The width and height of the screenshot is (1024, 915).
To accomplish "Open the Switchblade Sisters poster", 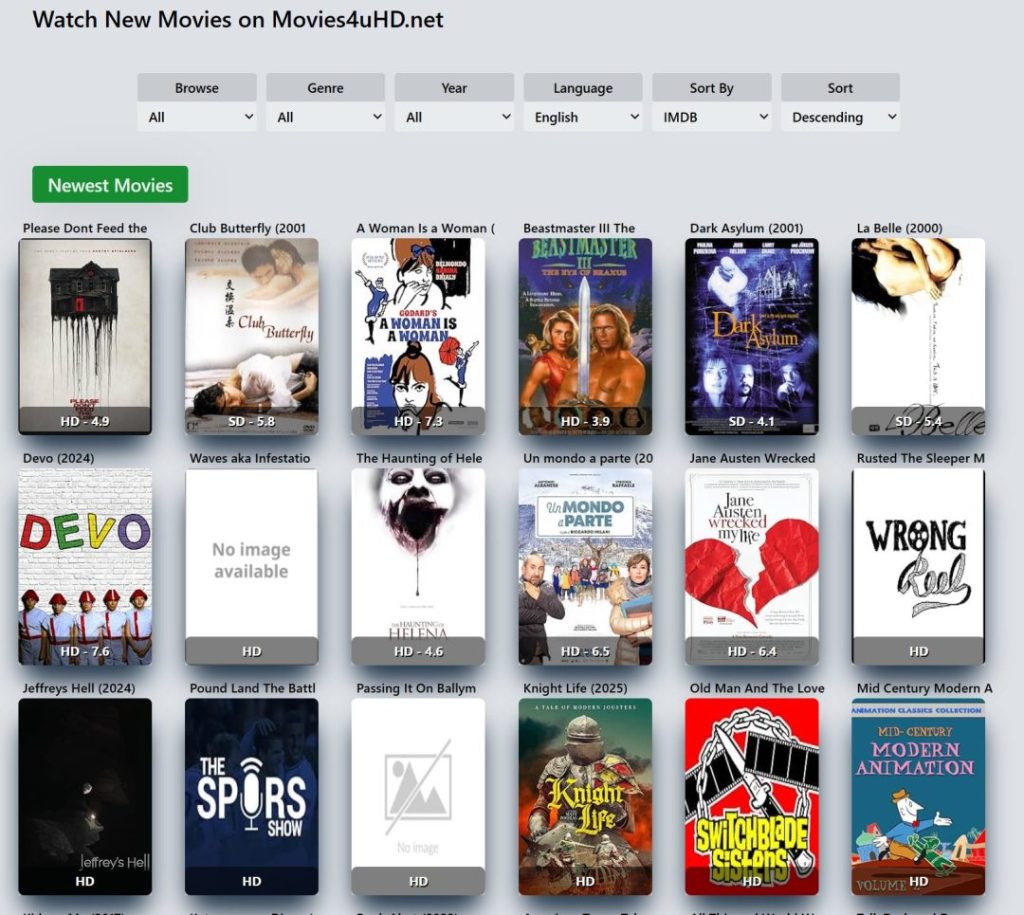I will [x=752, y=797].
